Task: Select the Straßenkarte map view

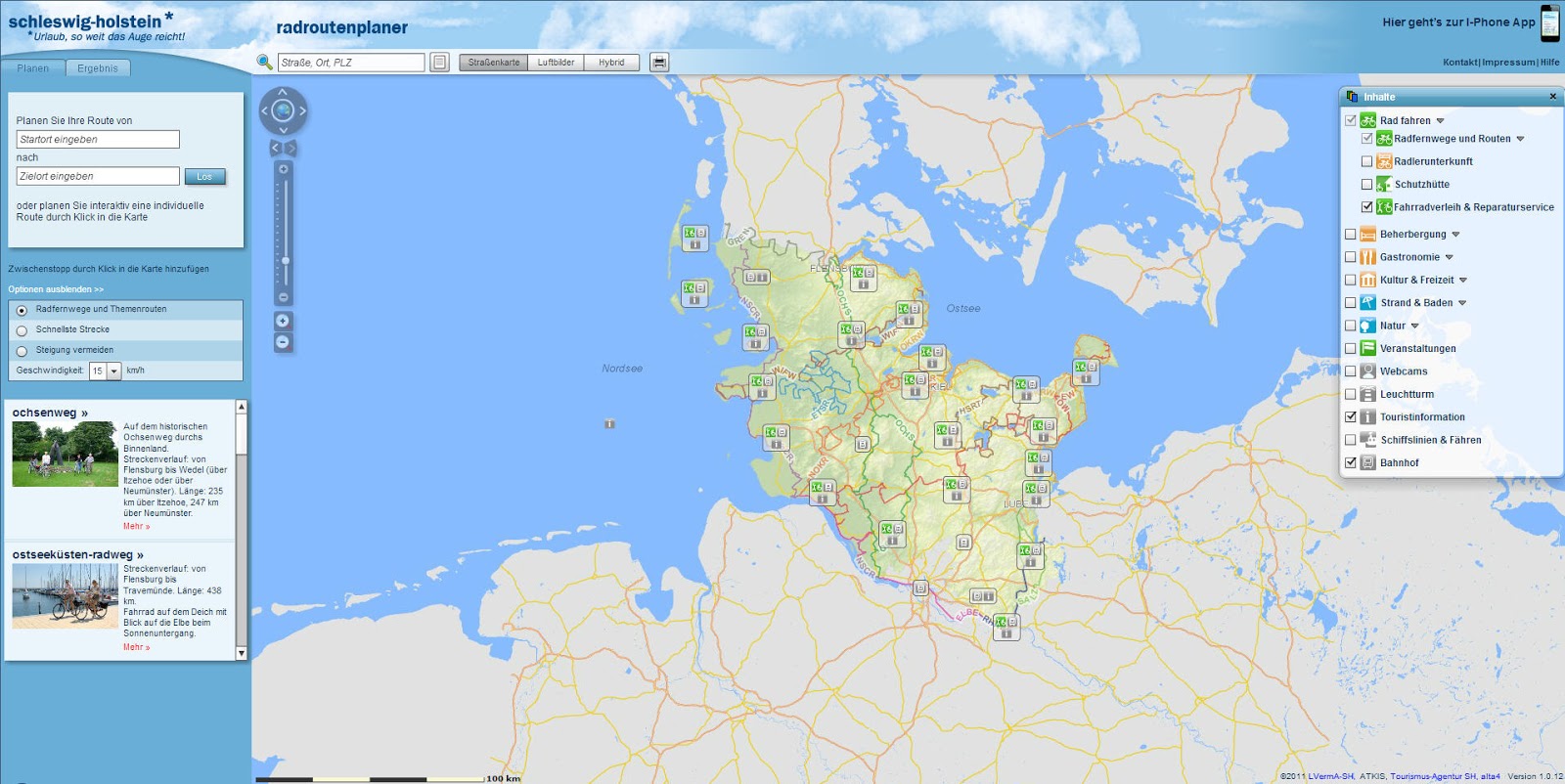Action: pyautogui.click(x=493, y=63)
